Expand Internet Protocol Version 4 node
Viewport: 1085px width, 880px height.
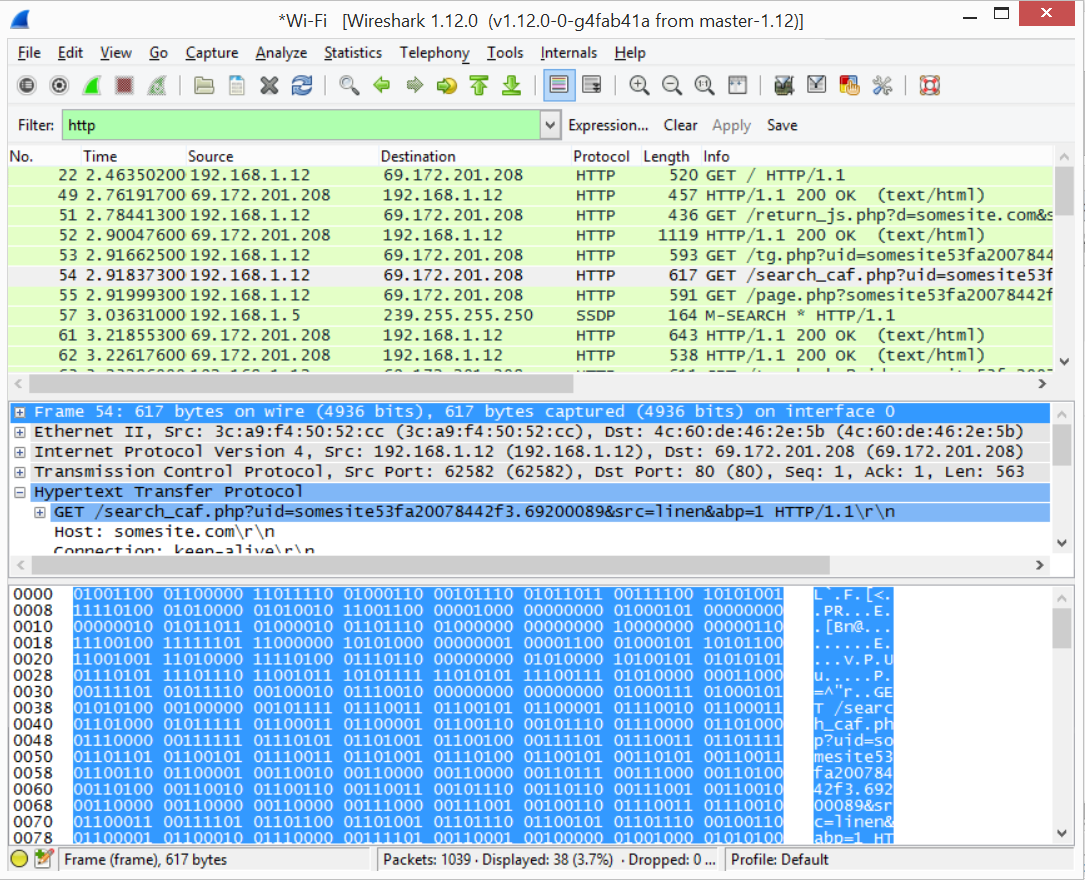20,452
